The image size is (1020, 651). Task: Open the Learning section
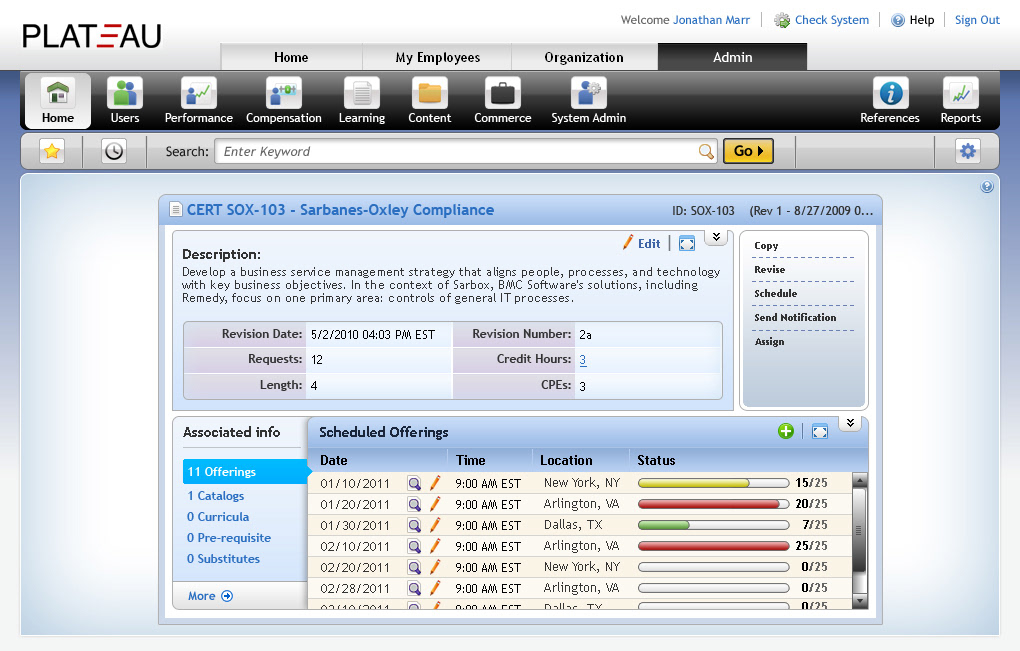(362, 101)
